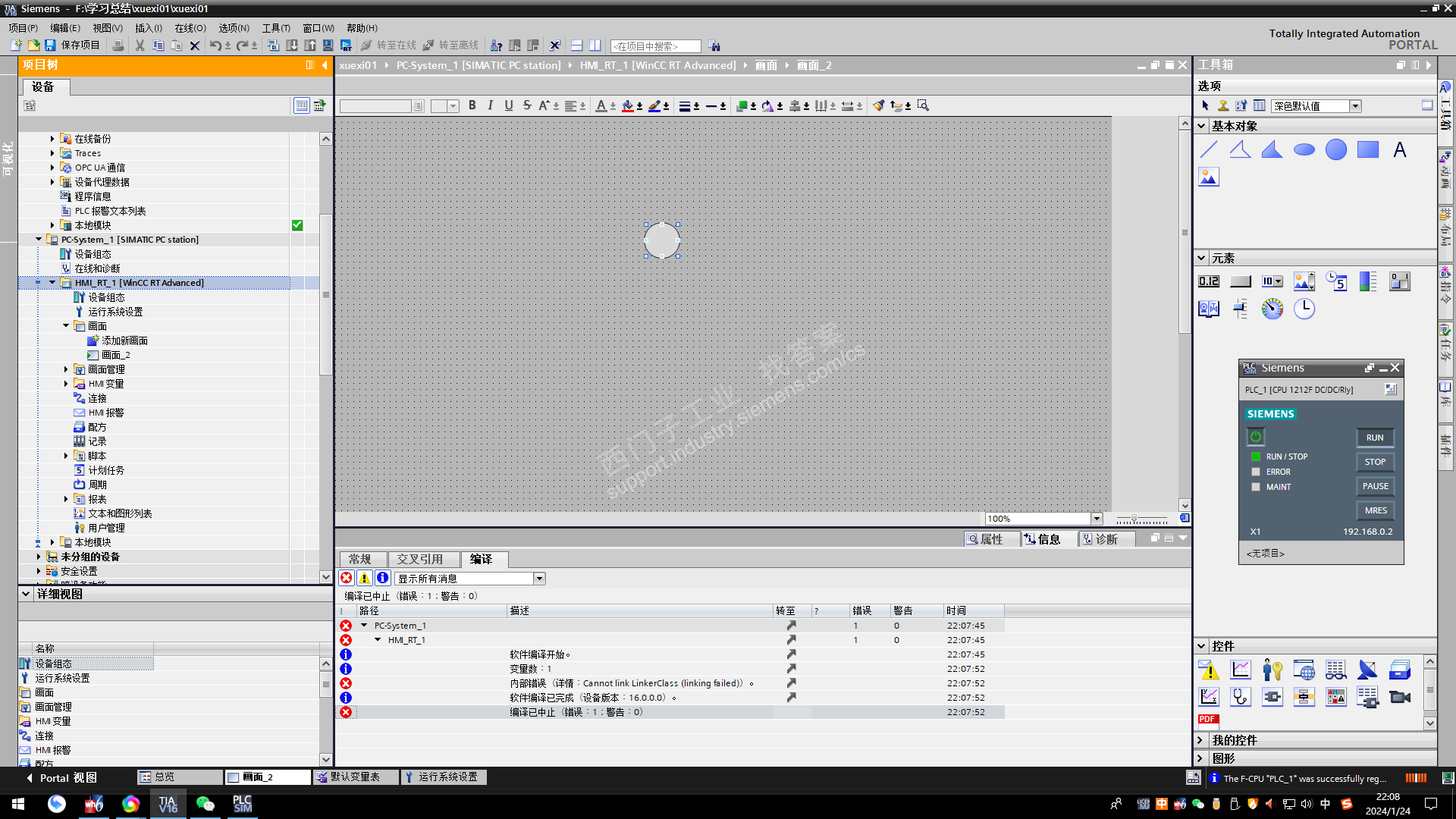
Task: Open the message display filter dropdown
Action: pyautogui.click(x=539, y=579)
